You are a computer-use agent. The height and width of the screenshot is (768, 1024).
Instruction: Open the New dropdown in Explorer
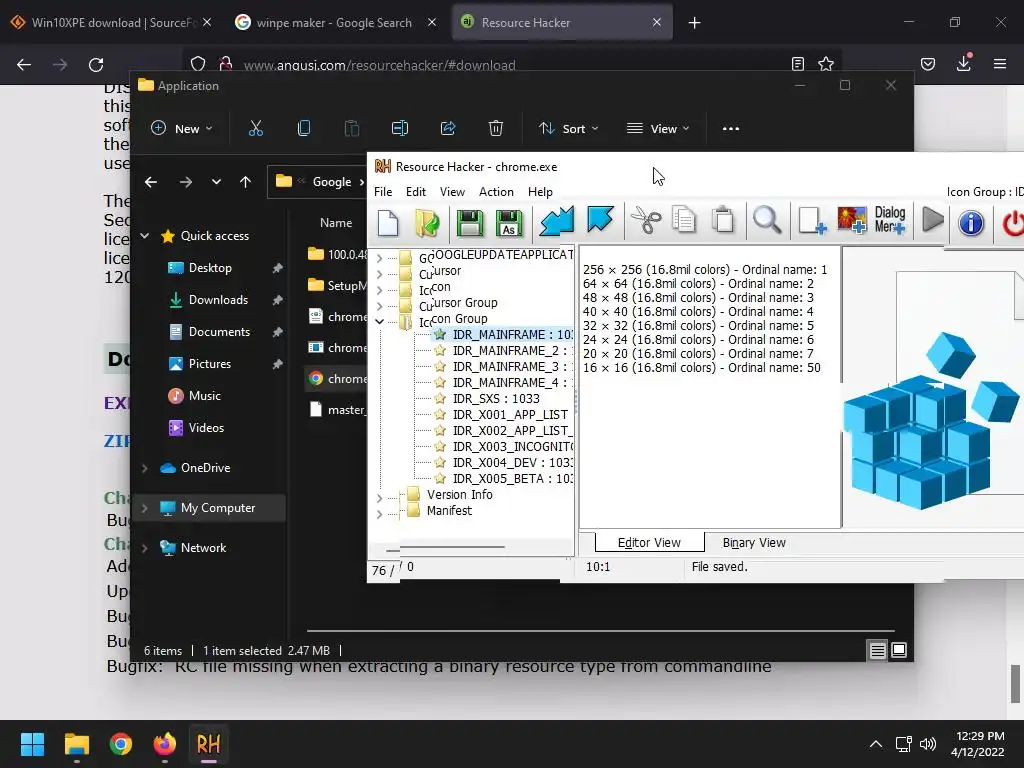pos(182,129)
